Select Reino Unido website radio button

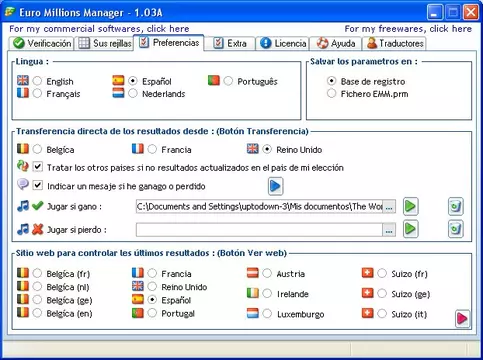pyautogui.click(x=152, y=286)
